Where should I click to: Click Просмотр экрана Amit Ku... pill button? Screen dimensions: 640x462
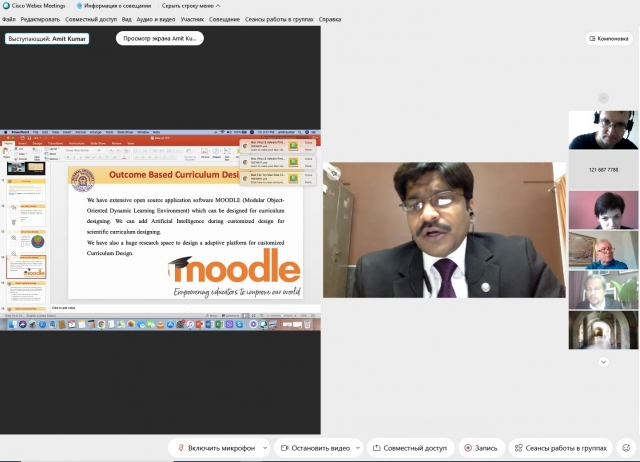pos(160,38)
